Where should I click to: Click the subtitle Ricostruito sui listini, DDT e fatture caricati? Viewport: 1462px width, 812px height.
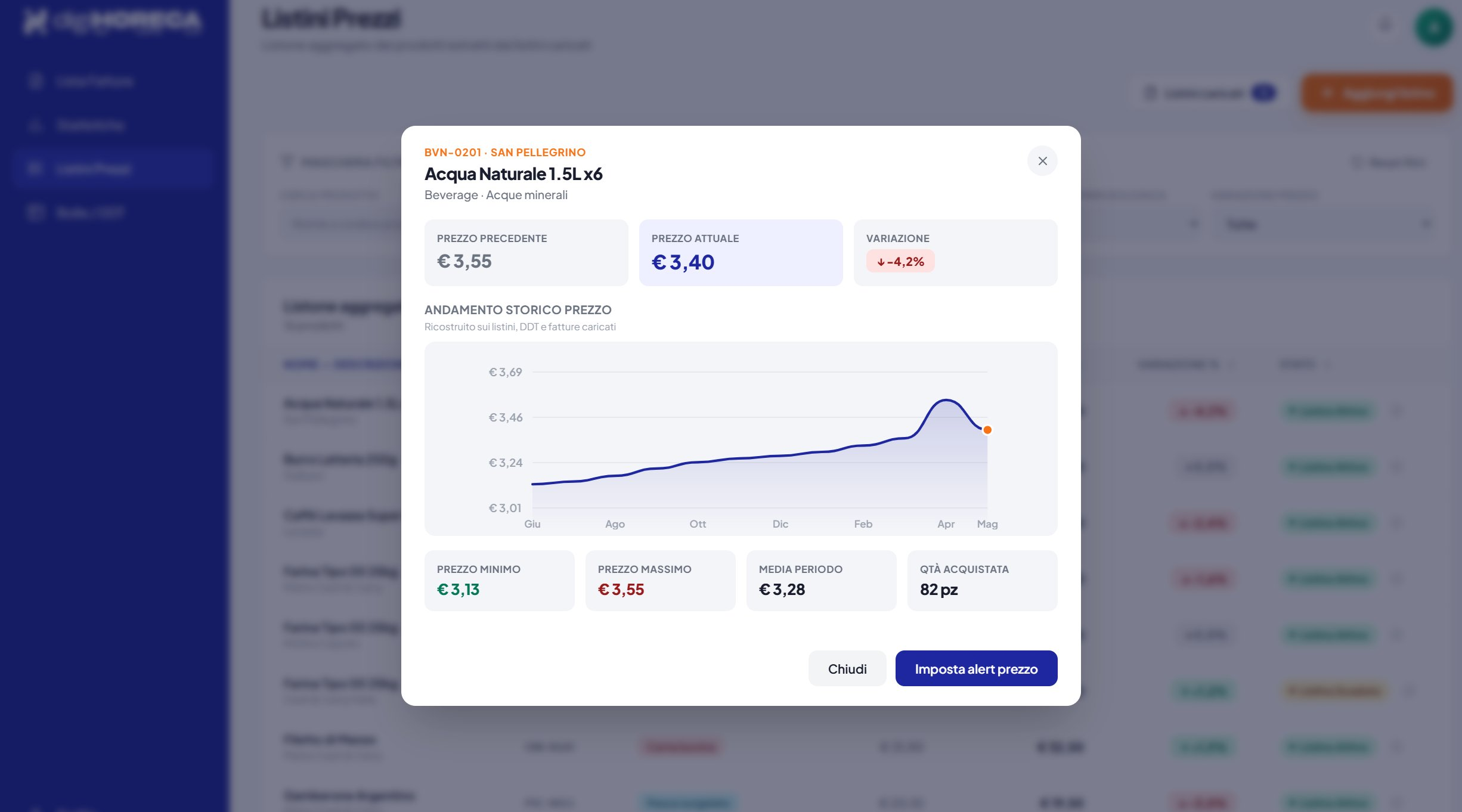pyautogui.click(x=520, y=327)
